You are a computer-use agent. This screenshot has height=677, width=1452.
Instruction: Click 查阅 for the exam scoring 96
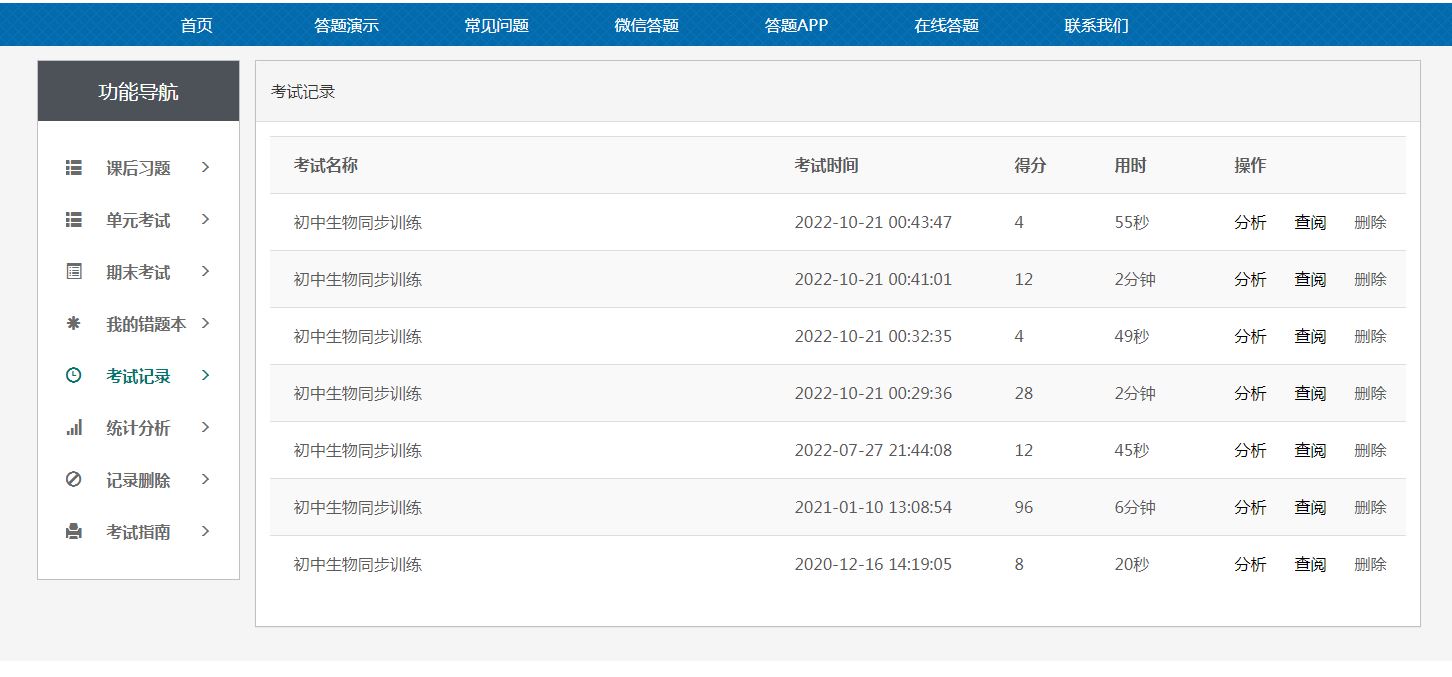[x=1310, y=508]
